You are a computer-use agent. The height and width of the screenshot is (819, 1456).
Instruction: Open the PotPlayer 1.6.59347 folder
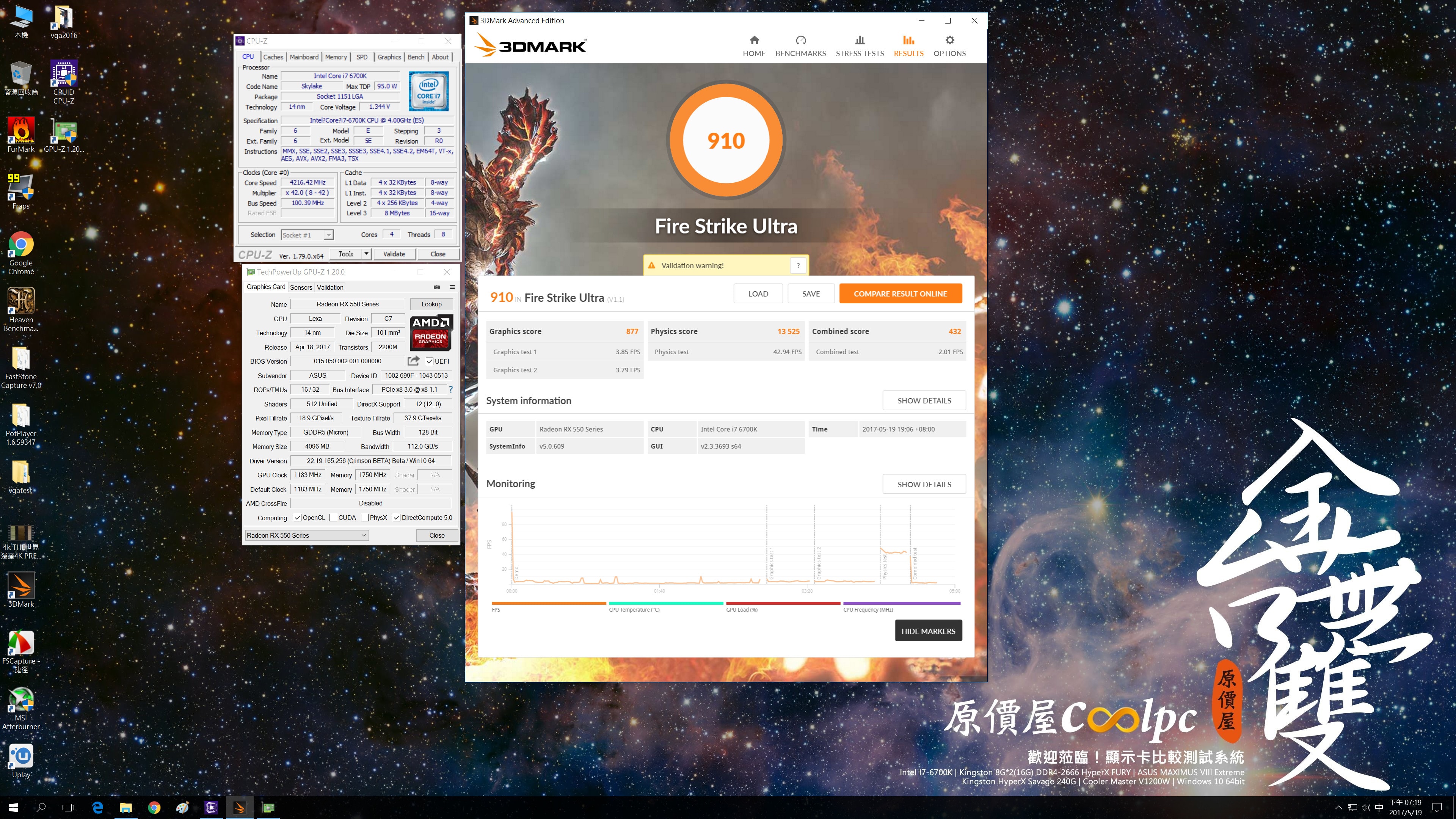pos(21,424)
